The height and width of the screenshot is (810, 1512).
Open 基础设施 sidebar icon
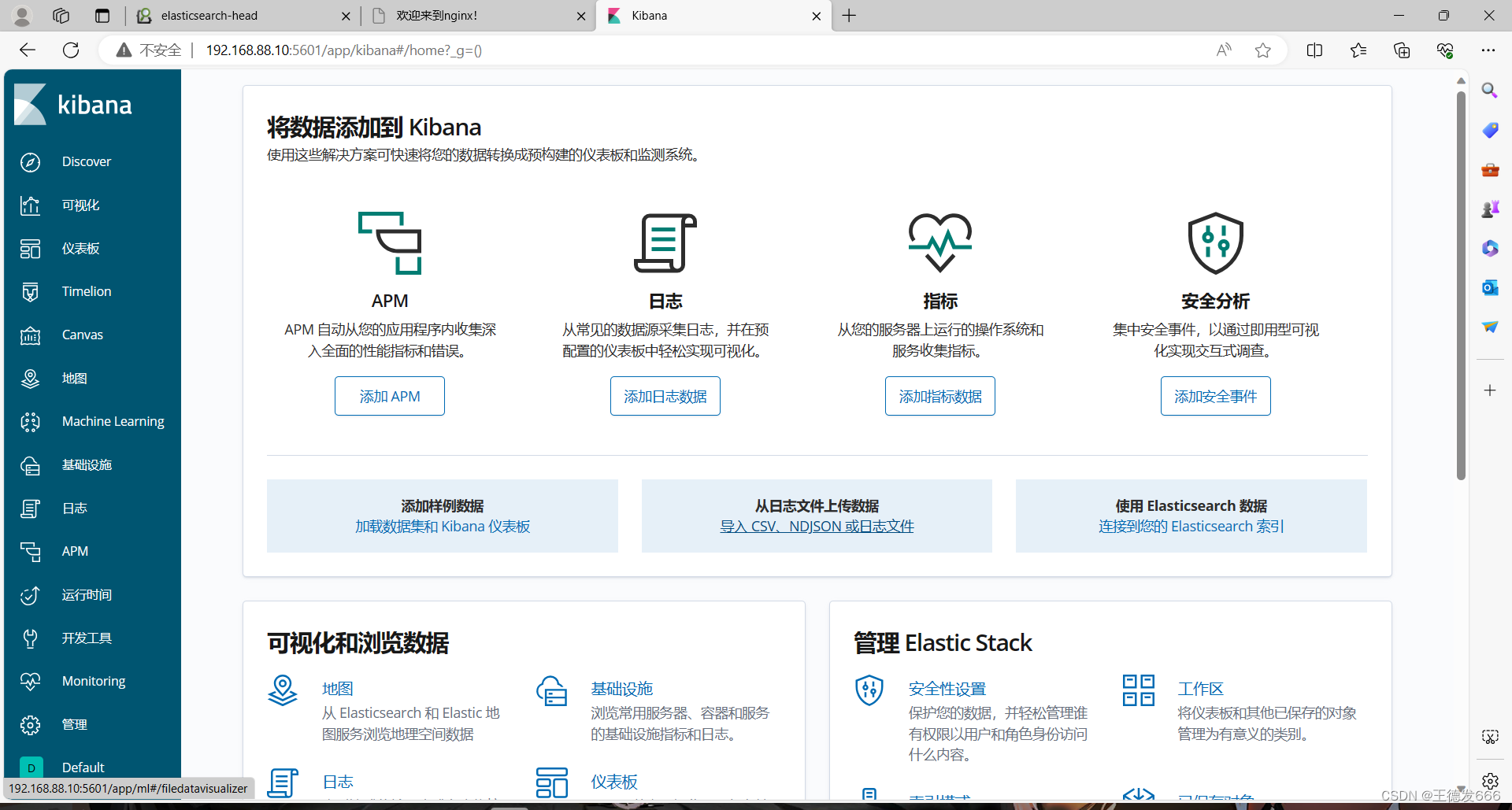[30, 465]
